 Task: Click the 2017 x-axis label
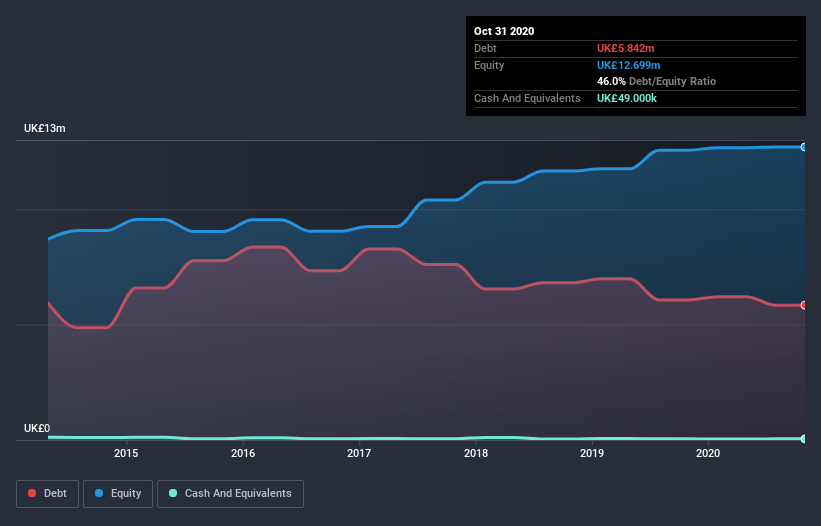coord(359,453)
